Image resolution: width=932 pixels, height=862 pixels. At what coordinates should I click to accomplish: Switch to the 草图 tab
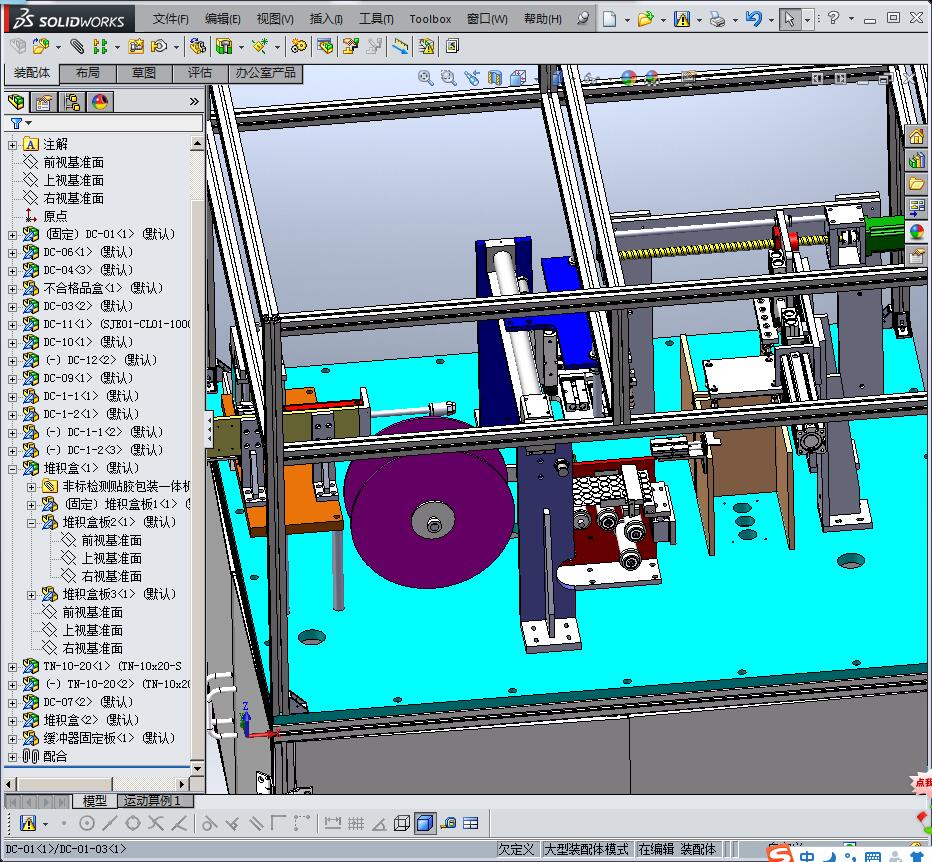144,73
